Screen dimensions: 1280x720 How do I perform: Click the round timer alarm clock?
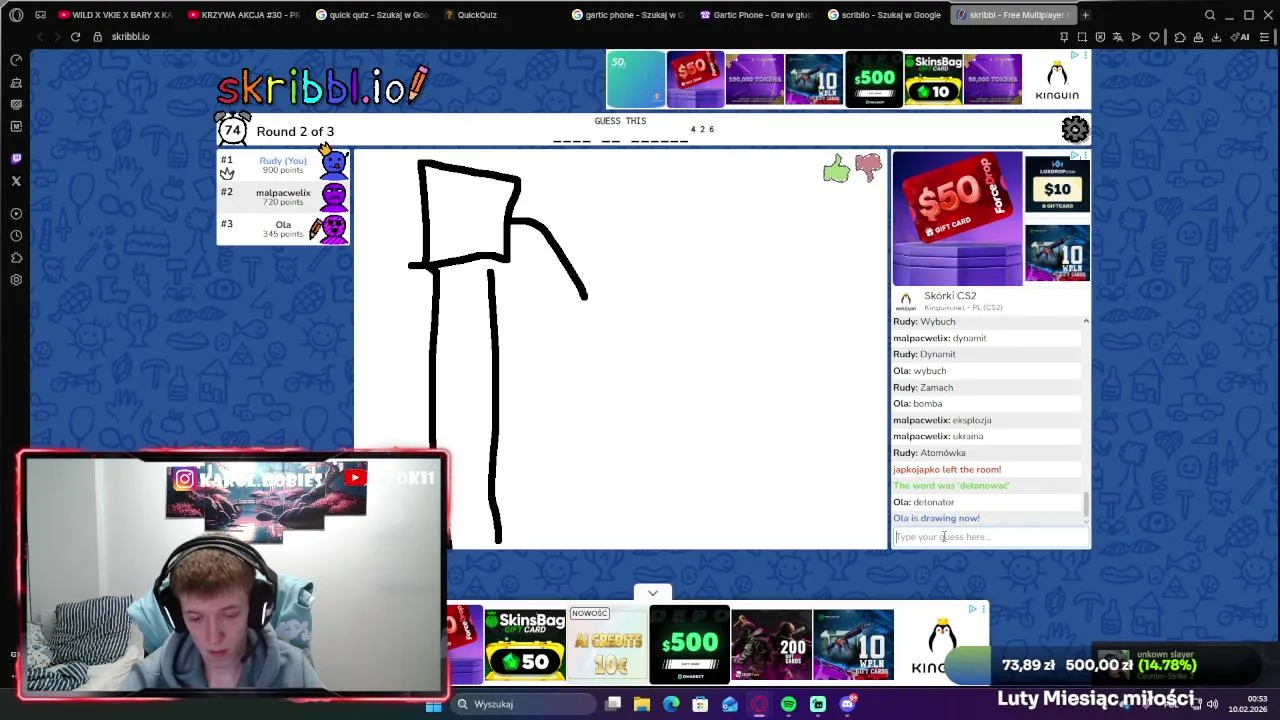[232, 129]
